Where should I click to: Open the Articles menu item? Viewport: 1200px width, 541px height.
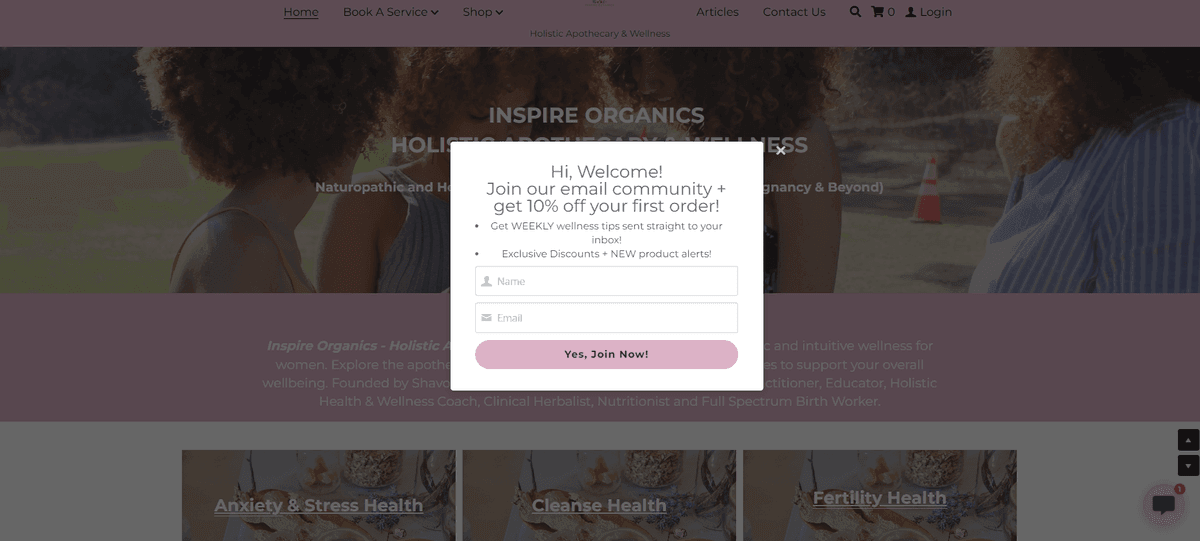pyautogui.click(x=718, y=12)
